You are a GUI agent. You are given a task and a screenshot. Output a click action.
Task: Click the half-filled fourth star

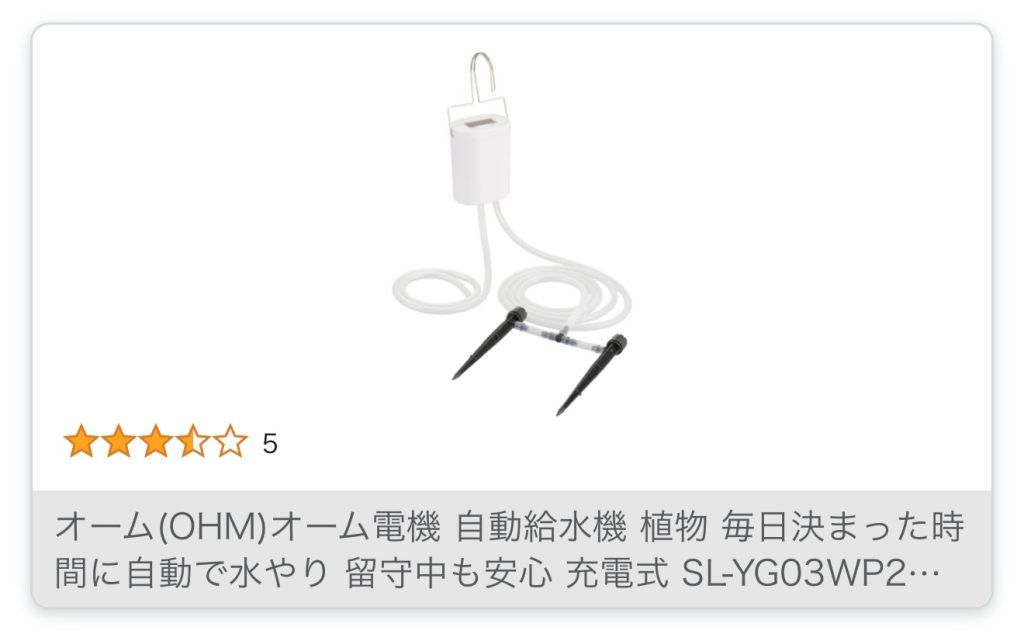[x=193, y=441]
